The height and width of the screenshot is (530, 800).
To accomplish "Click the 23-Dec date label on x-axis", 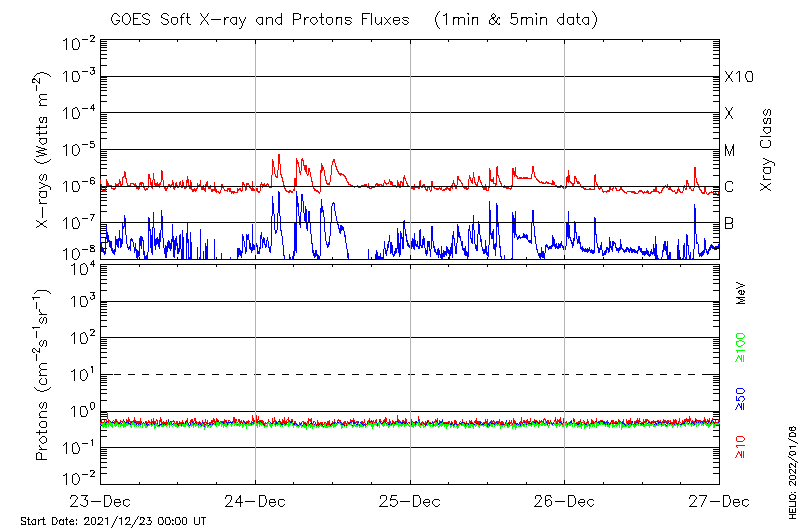I will [x=101, y=499].
